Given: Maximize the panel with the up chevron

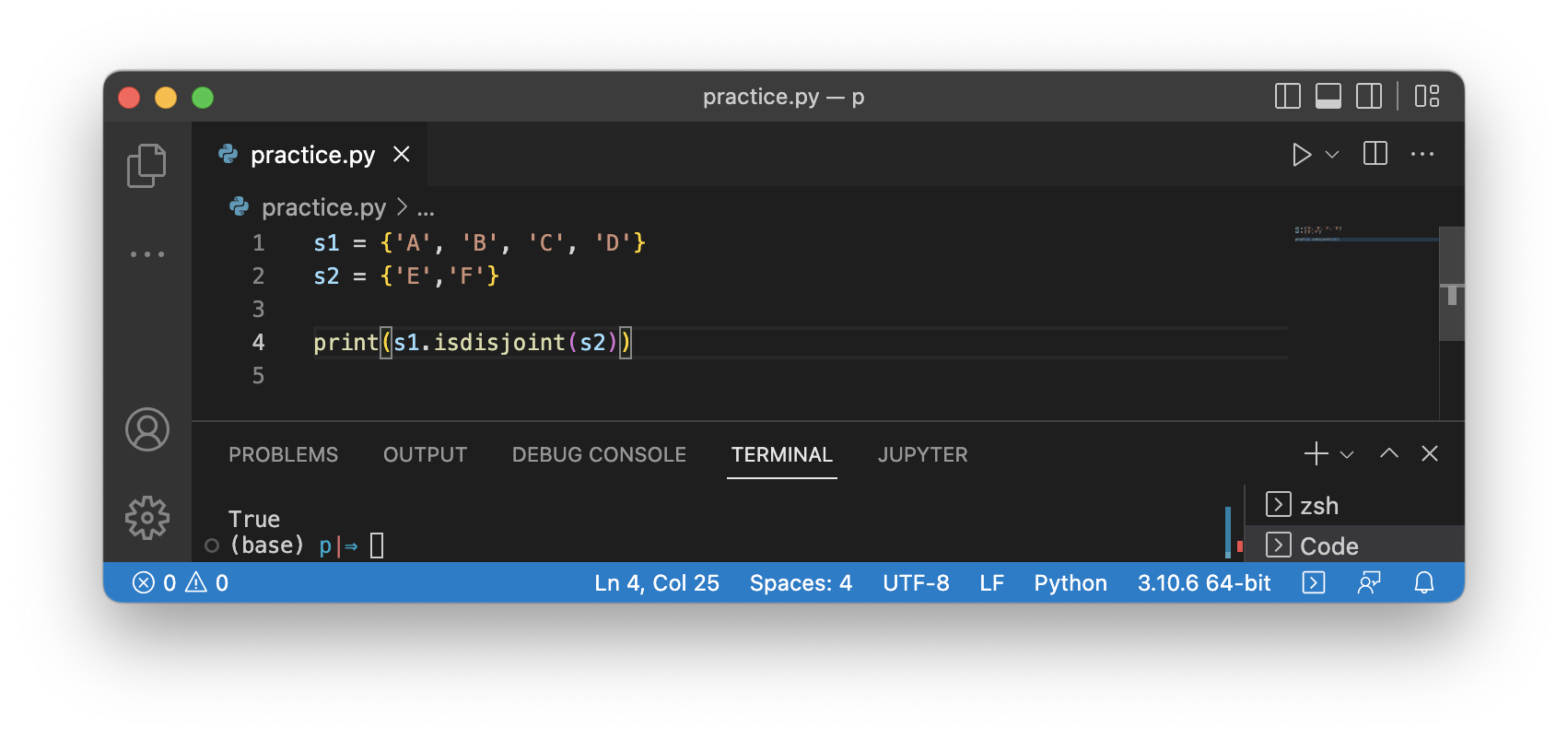Looking at the screenshot, I should [x=1388, y=453].
